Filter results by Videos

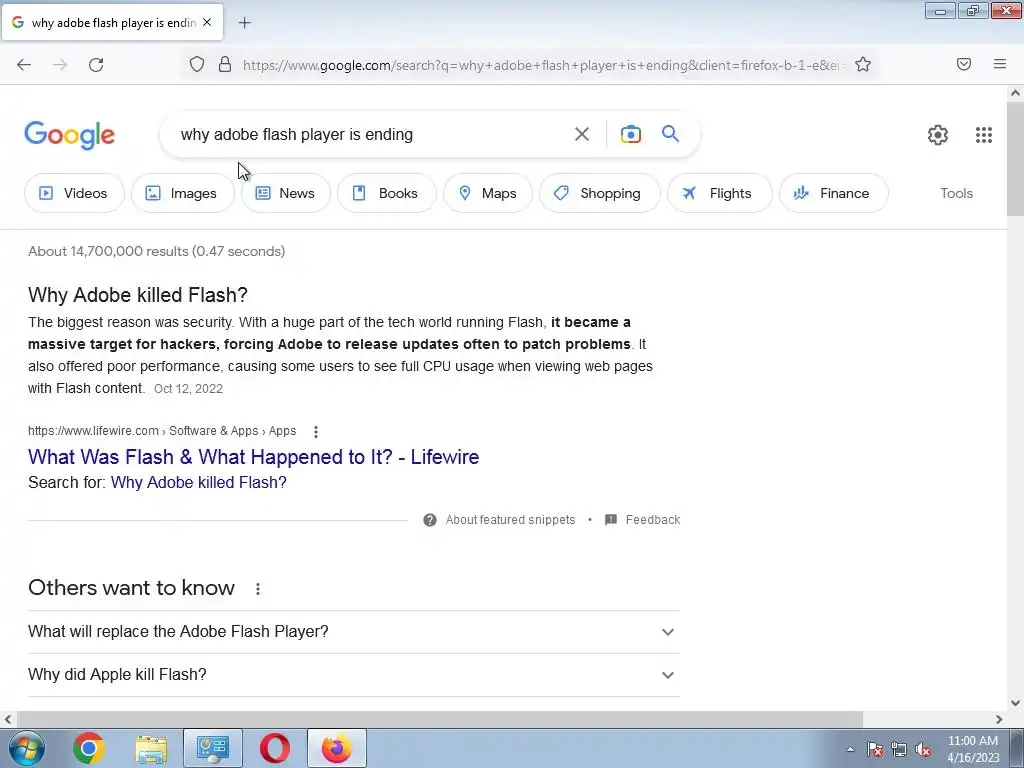pyautogui.click(x=74, y=193)
